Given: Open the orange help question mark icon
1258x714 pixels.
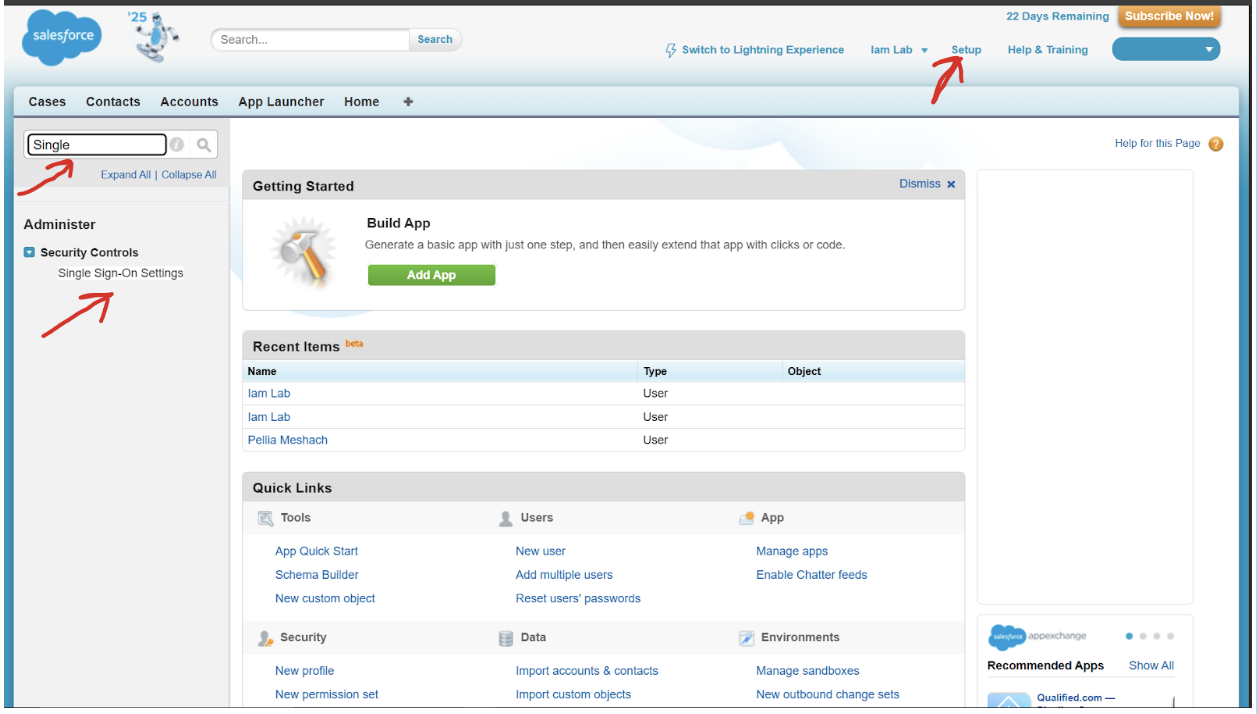Looking at the screenshot, I should (x=1216, y=144).
